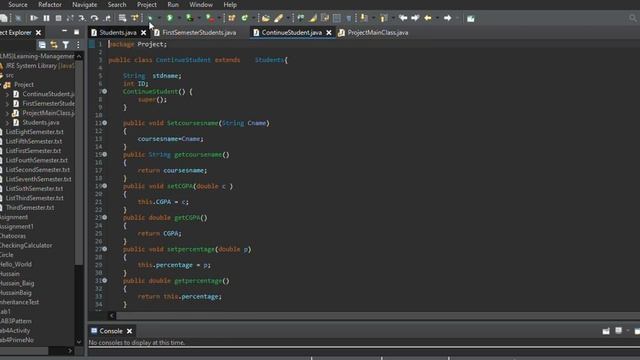Open the Run launch dropdown arrow
Viewport: 640px width, 360px height.
point(179,18)
